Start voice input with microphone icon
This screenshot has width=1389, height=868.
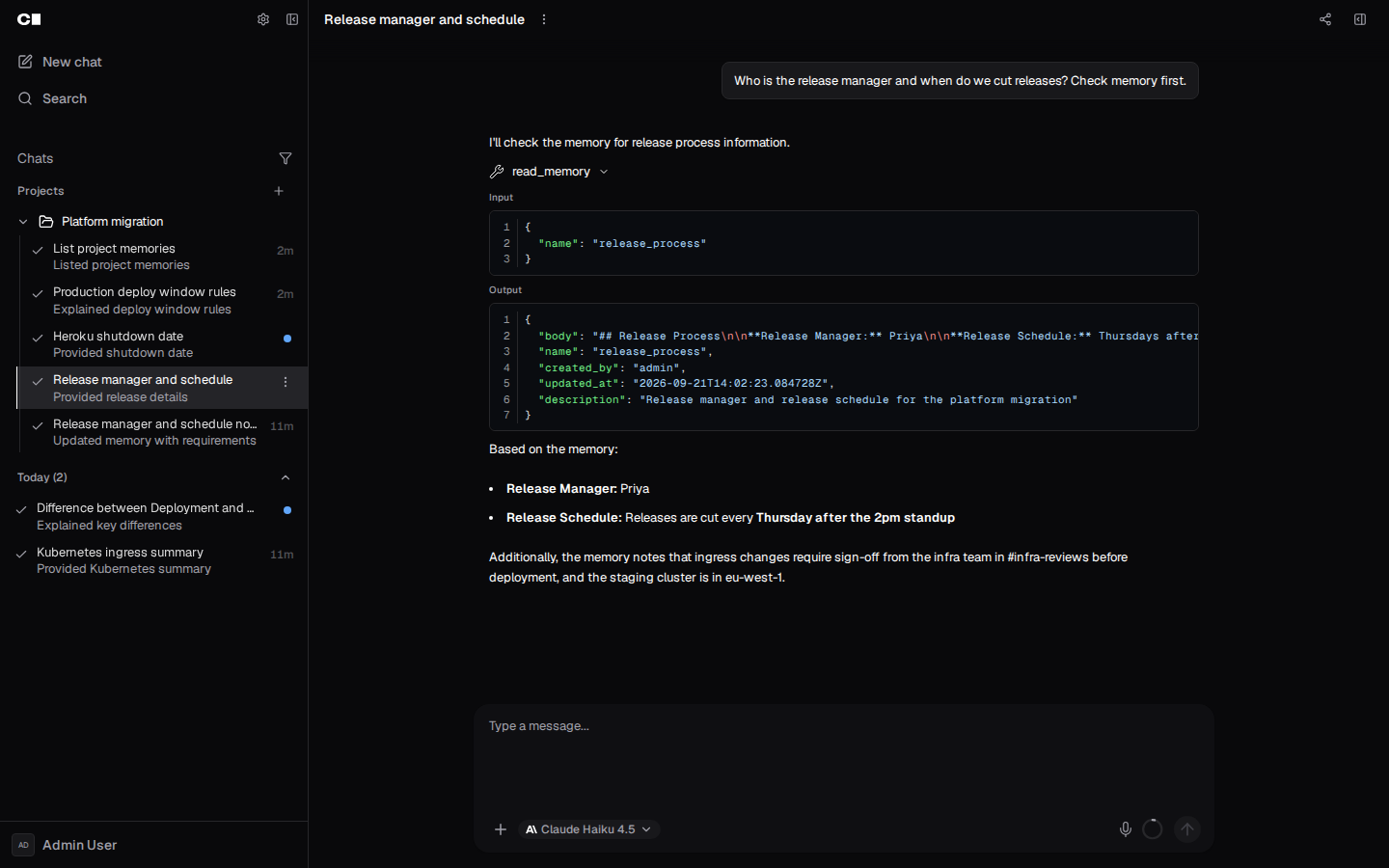tap(1125, 829)
